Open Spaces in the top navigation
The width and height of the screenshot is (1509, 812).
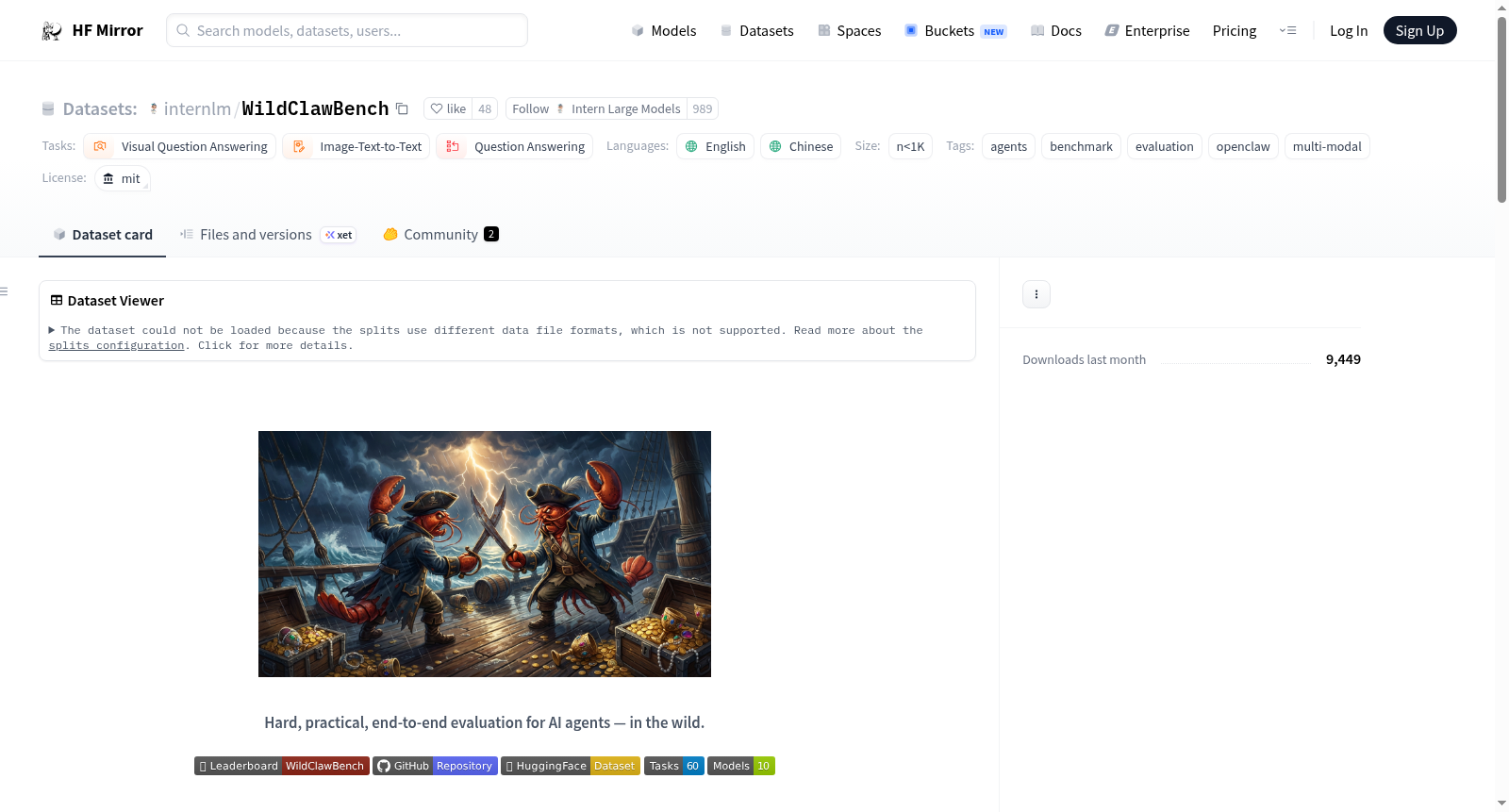coord(849,30)
